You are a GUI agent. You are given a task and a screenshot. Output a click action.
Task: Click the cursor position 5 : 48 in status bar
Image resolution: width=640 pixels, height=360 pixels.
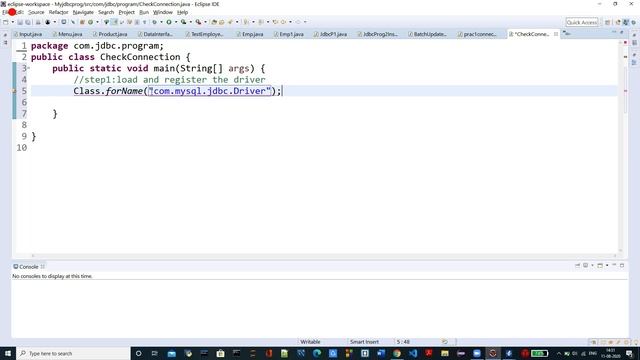403,342
